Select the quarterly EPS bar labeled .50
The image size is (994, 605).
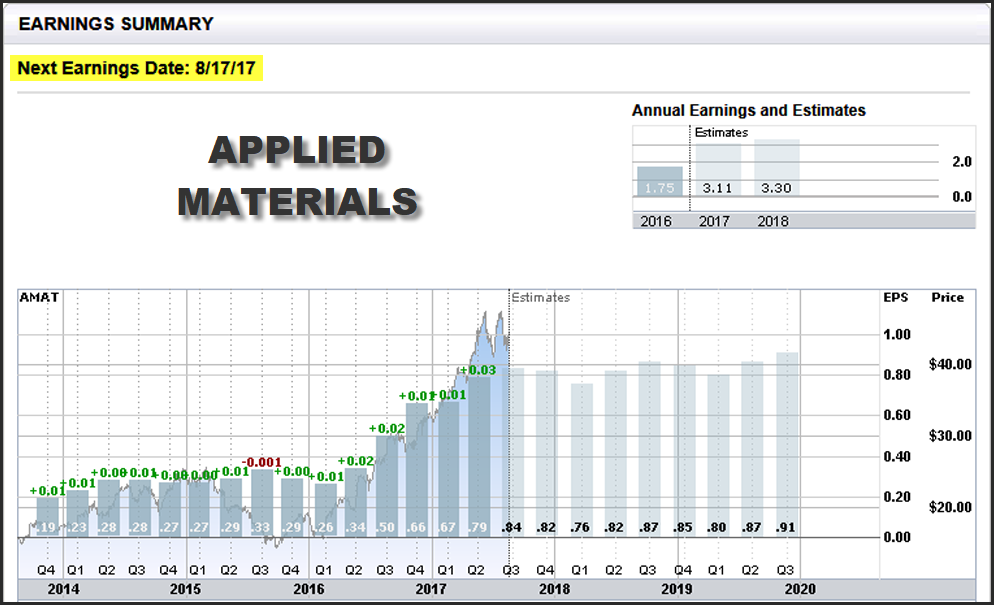tap(386, 485)
